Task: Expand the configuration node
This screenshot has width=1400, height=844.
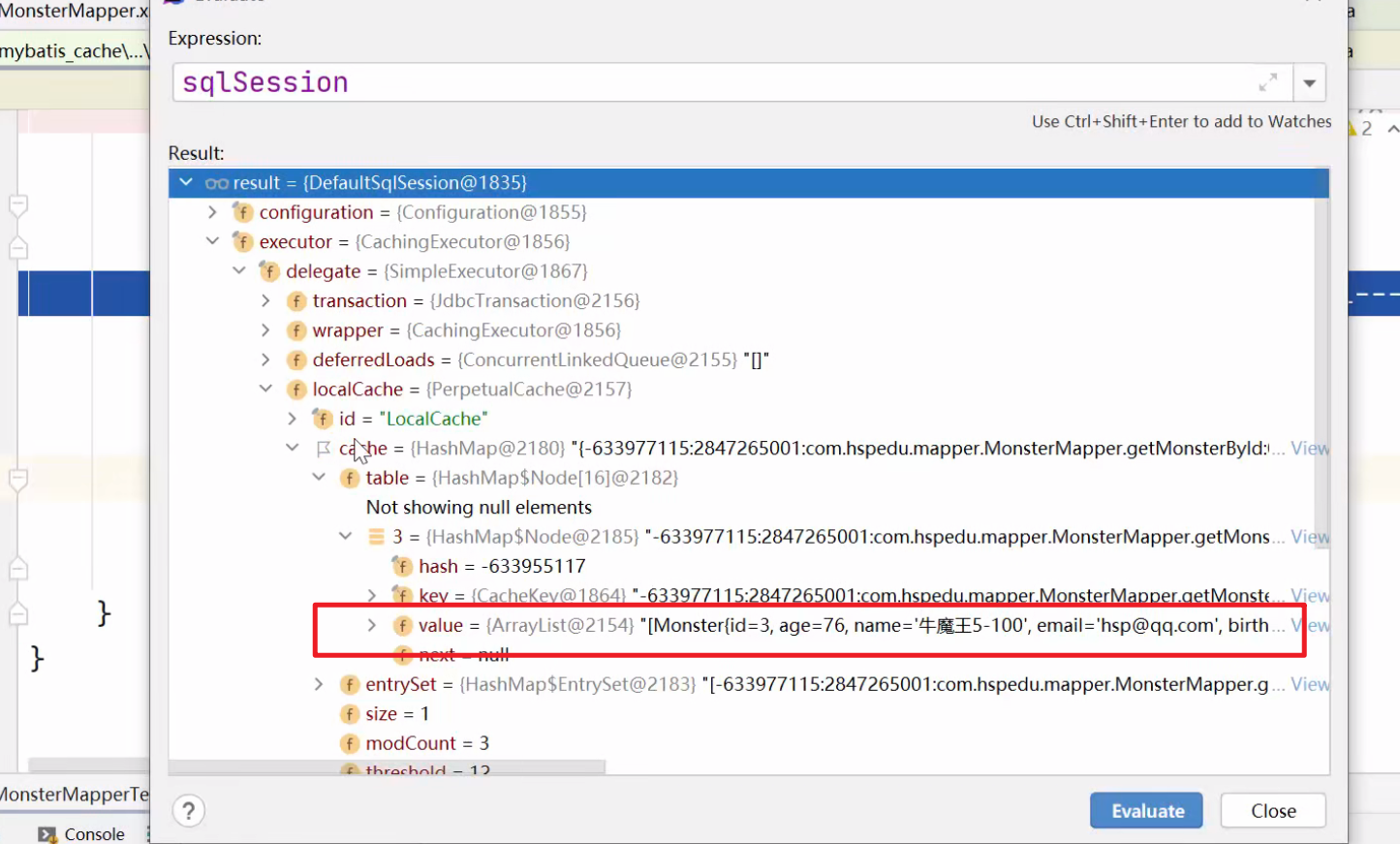Action: [x=212, y=212]
